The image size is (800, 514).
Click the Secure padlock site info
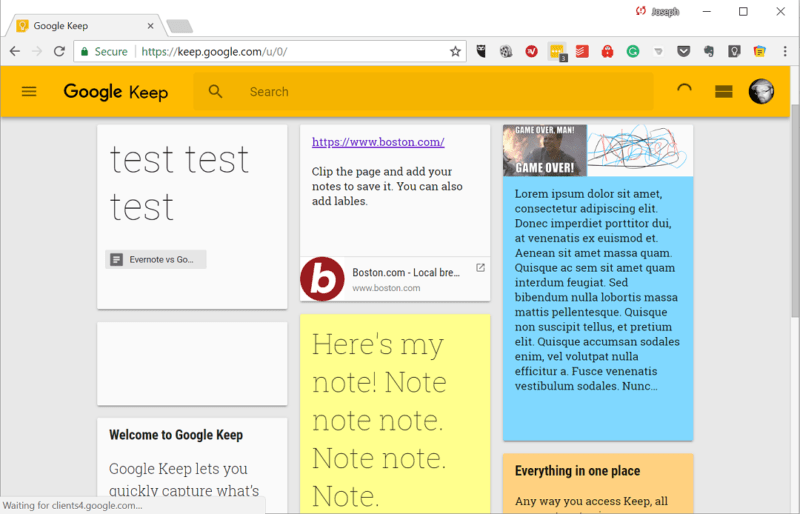tap(104, 52)
